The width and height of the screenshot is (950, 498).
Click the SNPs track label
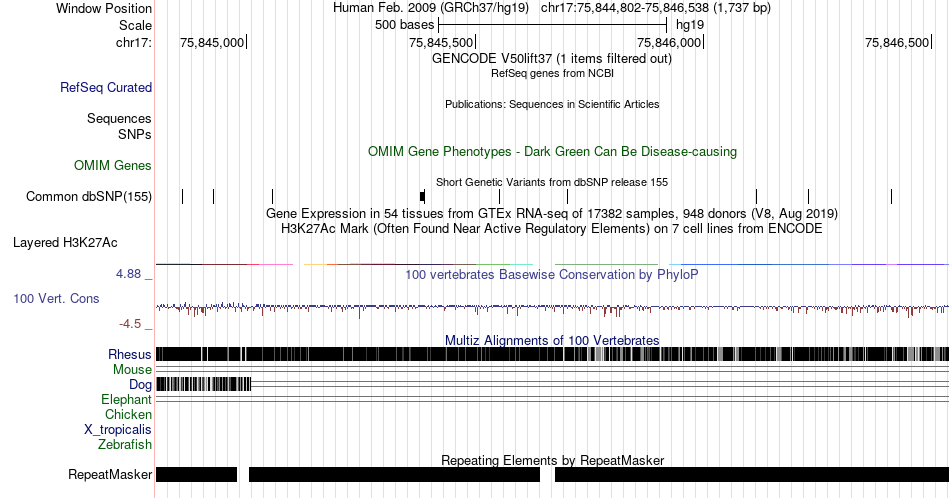pyautogui.click(x=135, y=134)
